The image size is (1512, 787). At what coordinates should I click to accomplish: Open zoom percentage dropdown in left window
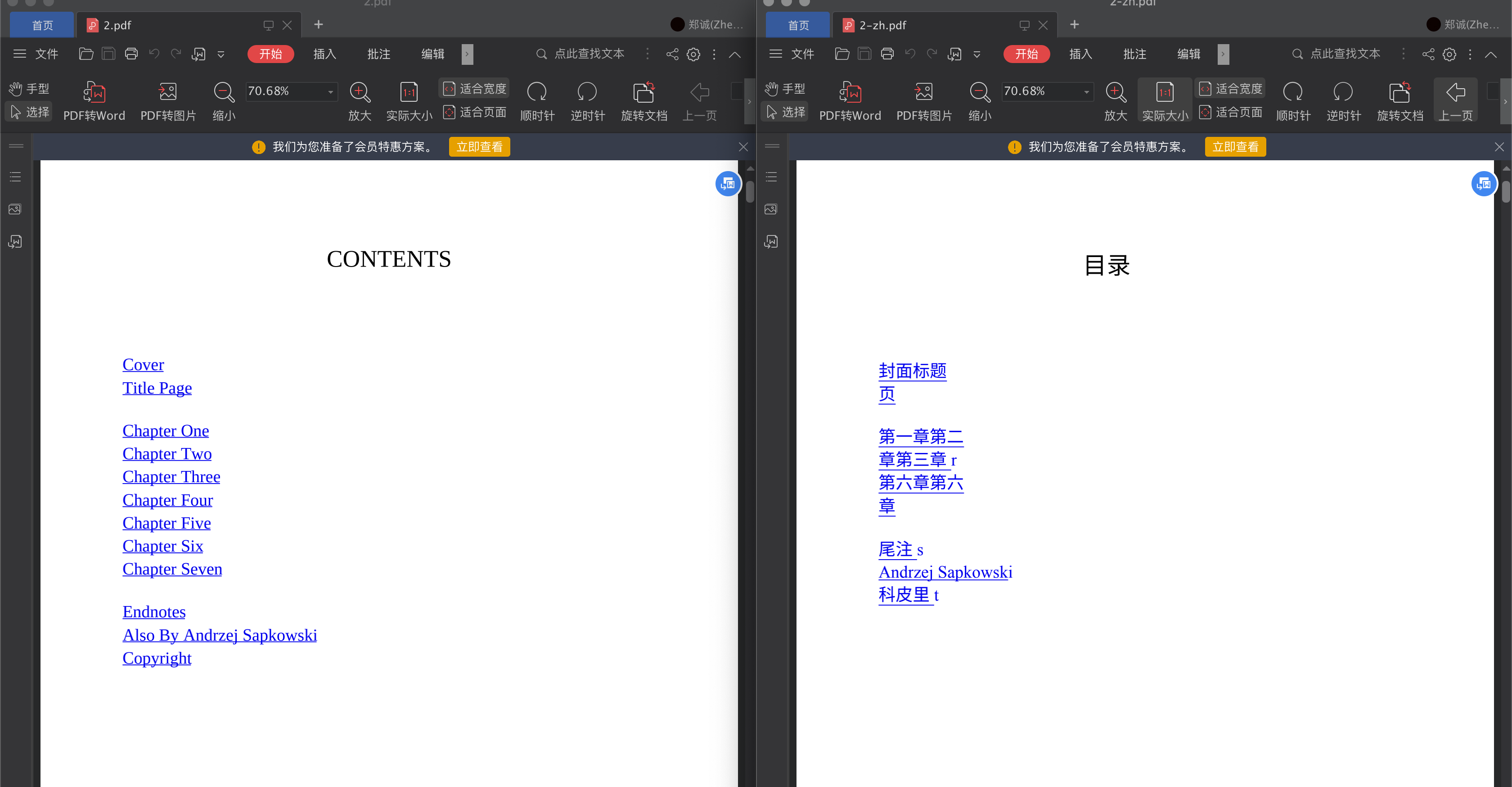[330, 91]
